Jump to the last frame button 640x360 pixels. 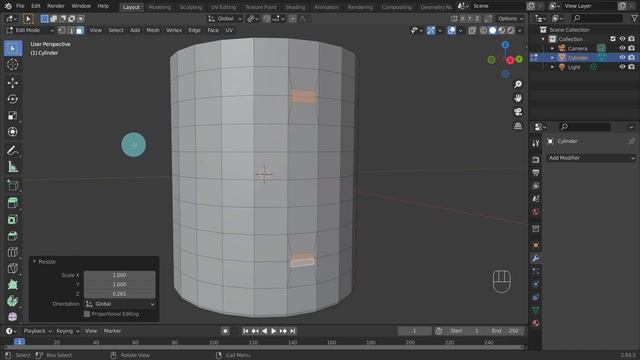293,331
